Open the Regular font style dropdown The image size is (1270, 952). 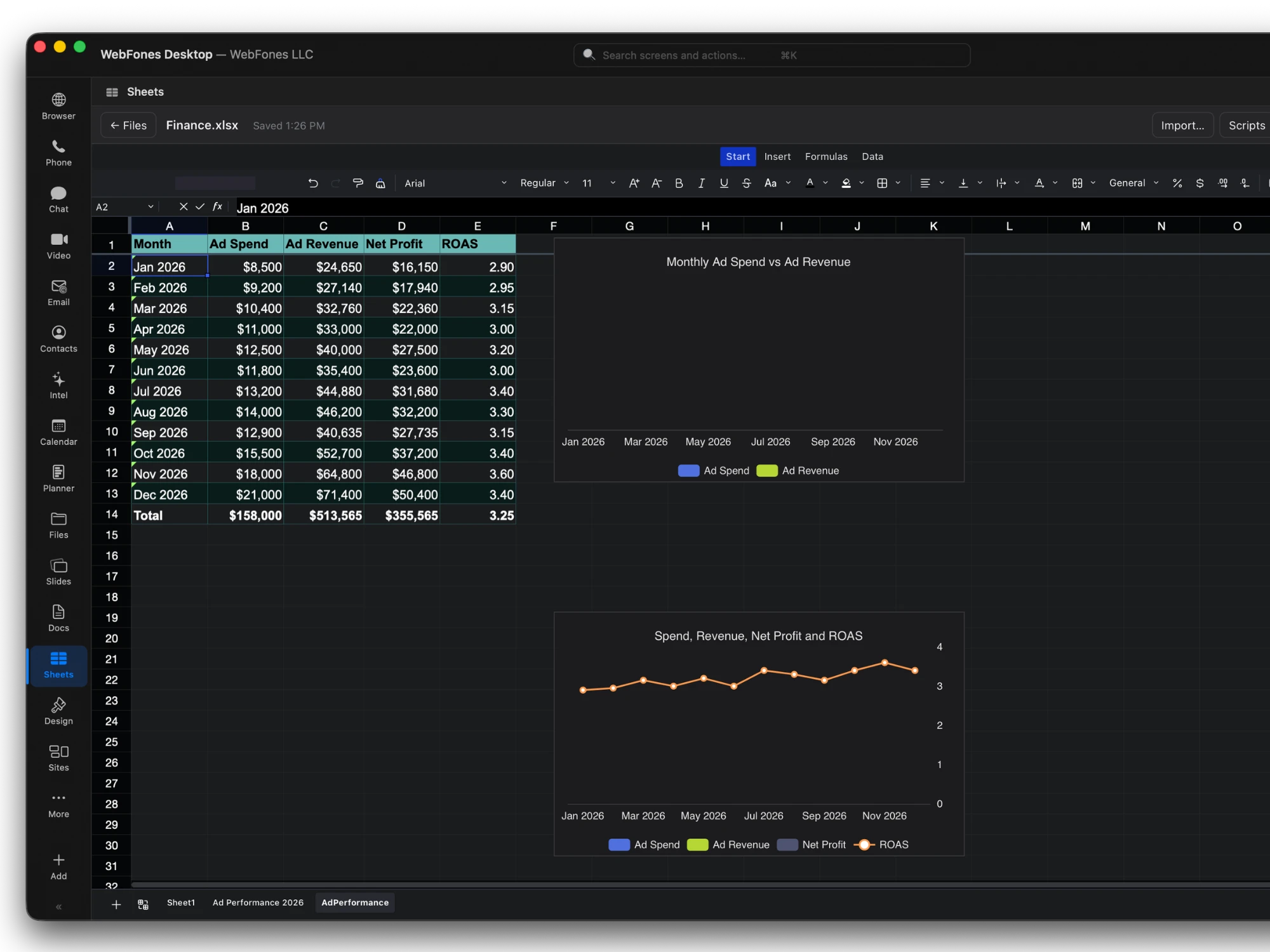(x=544, y=183)
